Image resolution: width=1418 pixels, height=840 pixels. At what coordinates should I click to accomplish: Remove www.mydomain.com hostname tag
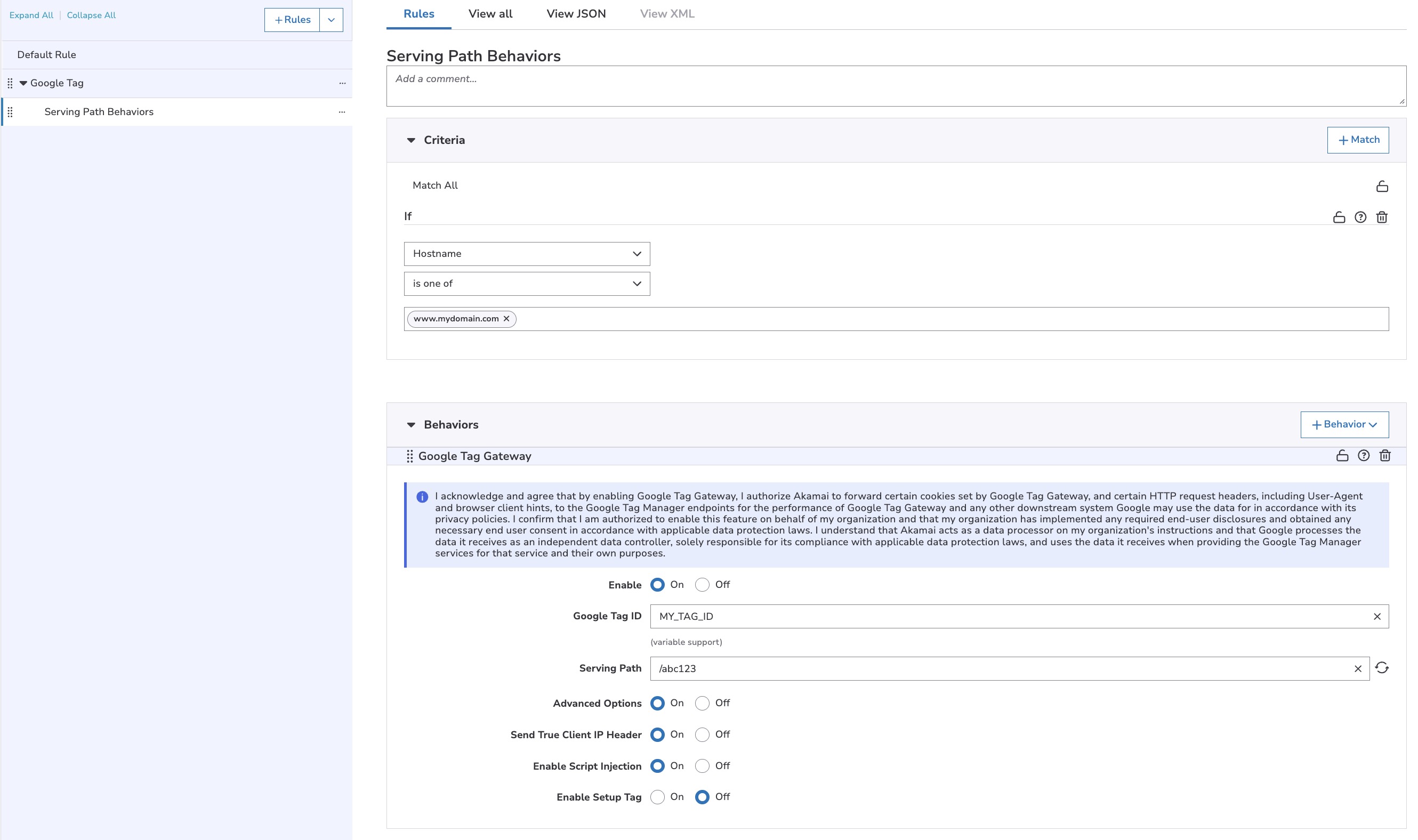point(506,319)
